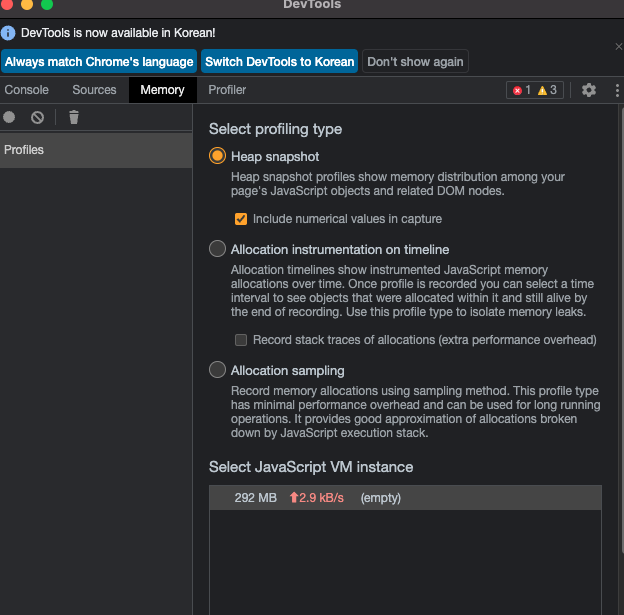Switch to the Console tab

click(27, 90)
